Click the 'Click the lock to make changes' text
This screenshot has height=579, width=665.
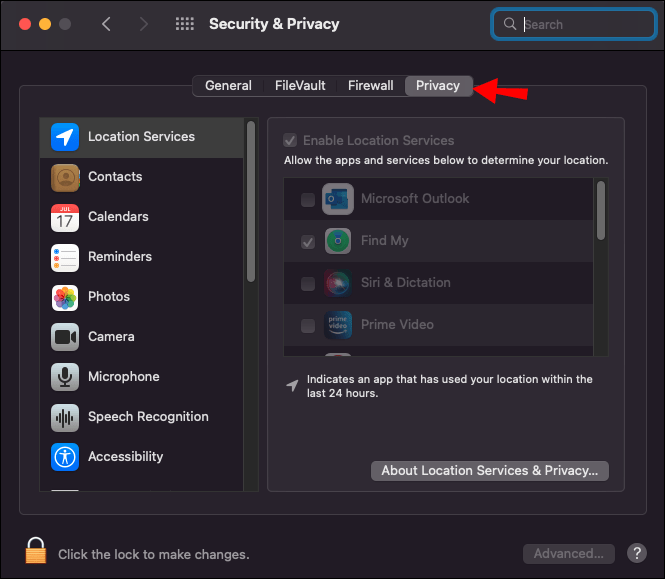click(x=154, y=555)
